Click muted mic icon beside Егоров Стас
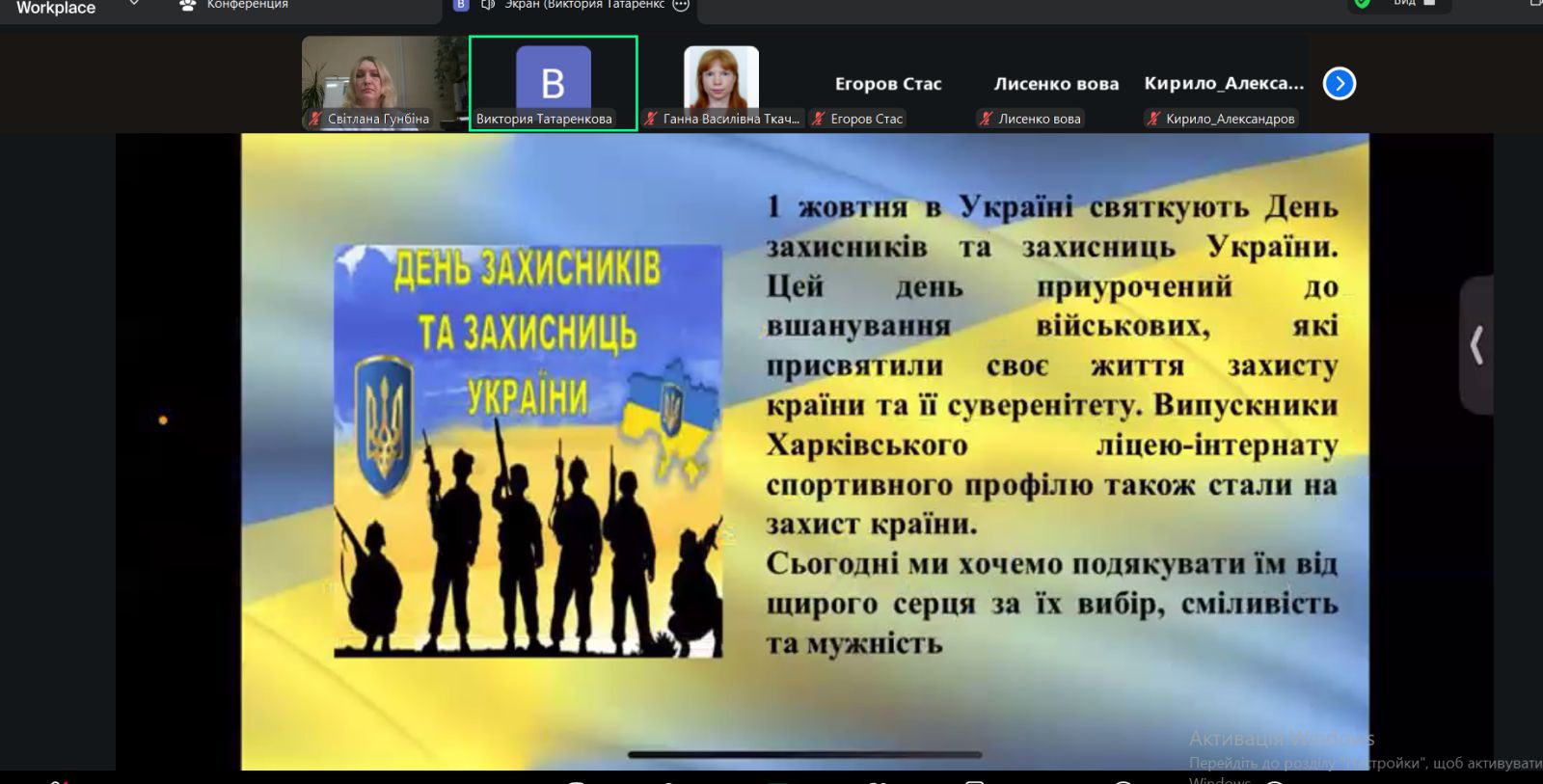The image size is (1543, 784). pos(819,119)
